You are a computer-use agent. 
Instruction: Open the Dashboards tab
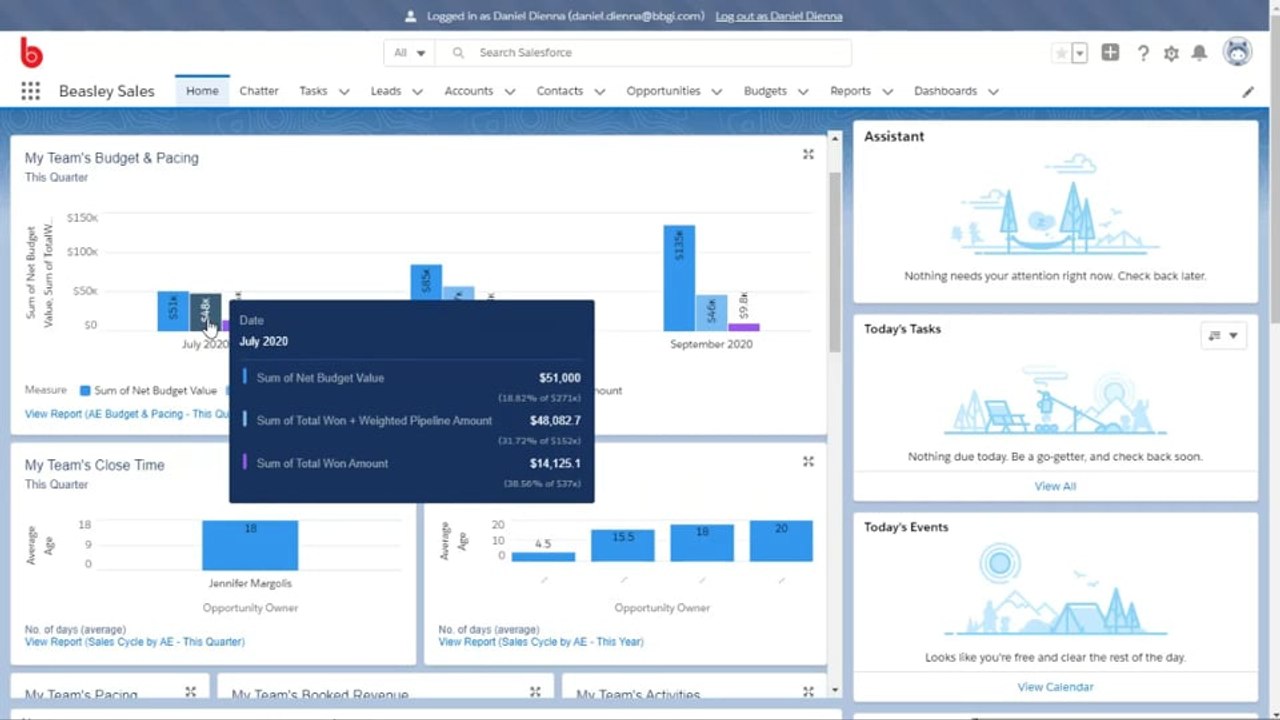point(945,91)
